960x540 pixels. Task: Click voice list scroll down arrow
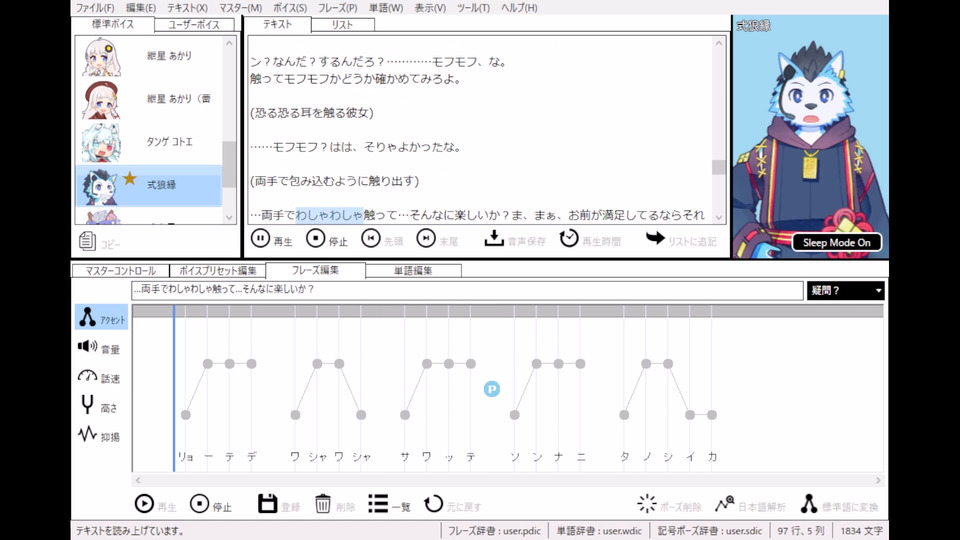[229, 217]
